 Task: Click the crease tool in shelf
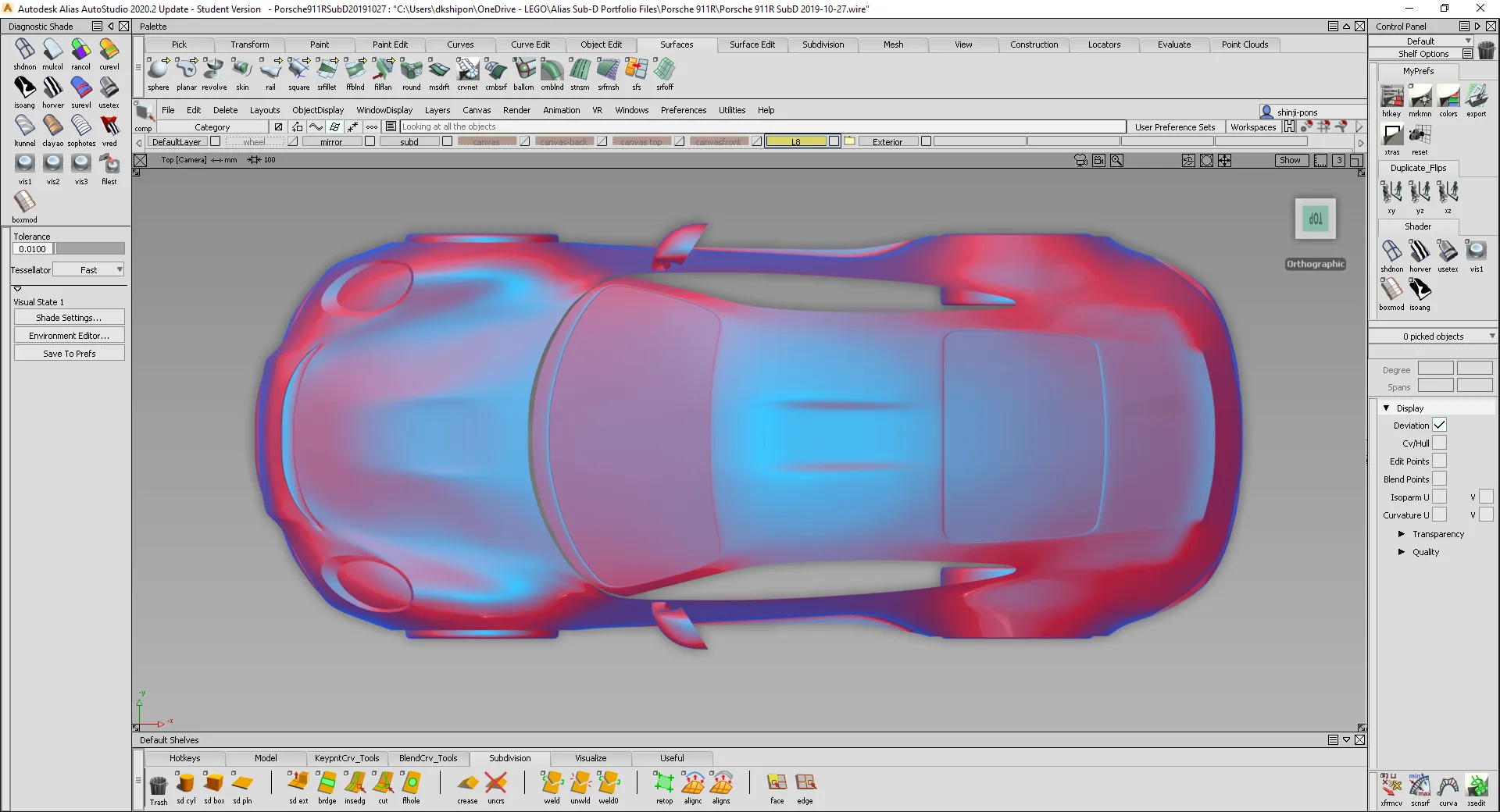(x=467, y=782)
